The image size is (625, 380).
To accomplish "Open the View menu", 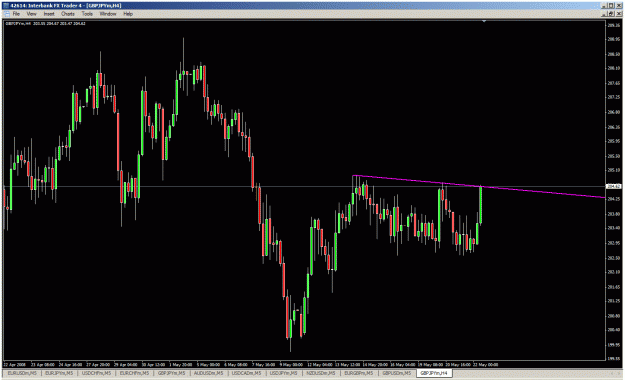I will [31, 14].
